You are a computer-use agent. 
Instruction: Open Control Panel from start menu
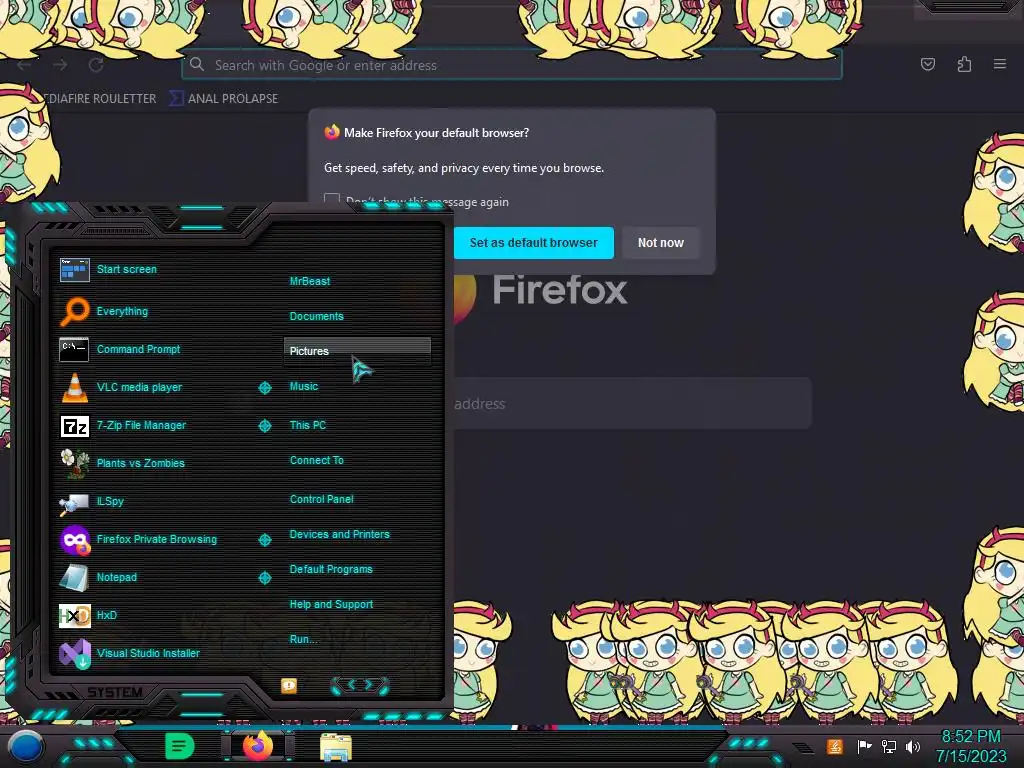coord(321,499)
